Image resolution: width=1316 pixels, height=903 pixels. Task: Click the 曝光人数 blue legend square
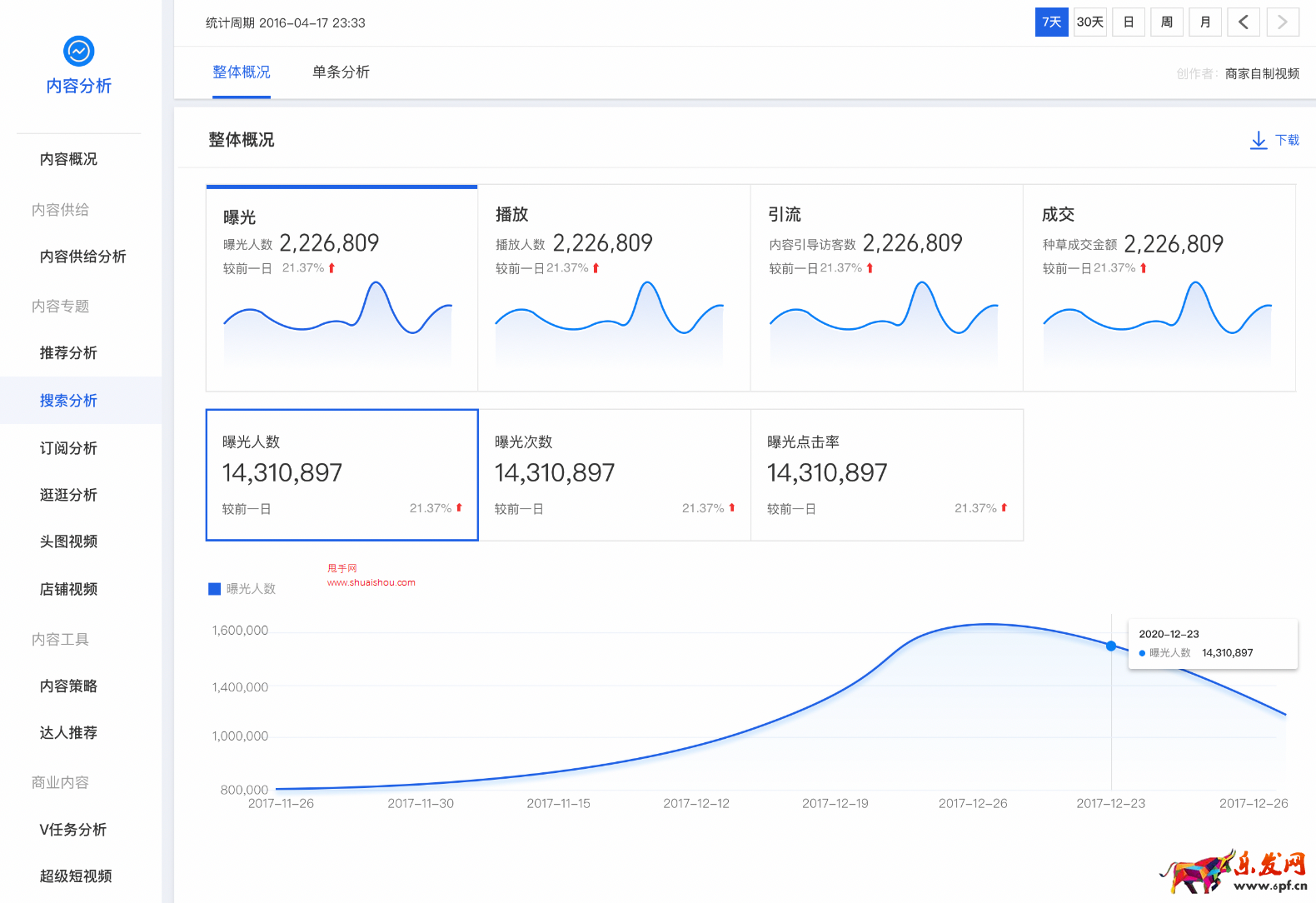214,589
